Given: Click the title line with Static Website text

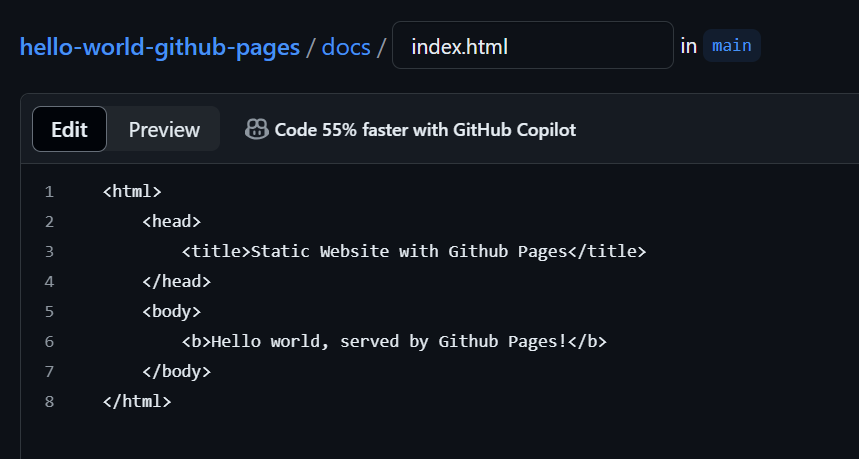Looking at the screenshot, I should 414,251.
